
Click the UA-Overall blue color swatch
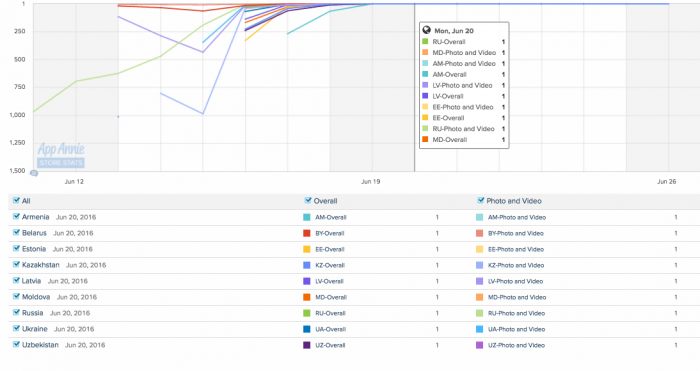coord(307,329)
